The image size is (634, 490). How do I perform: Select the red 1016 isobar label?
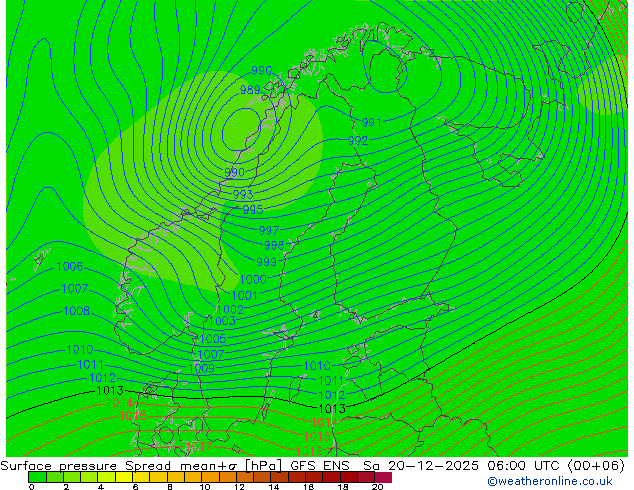click(309, 451)
